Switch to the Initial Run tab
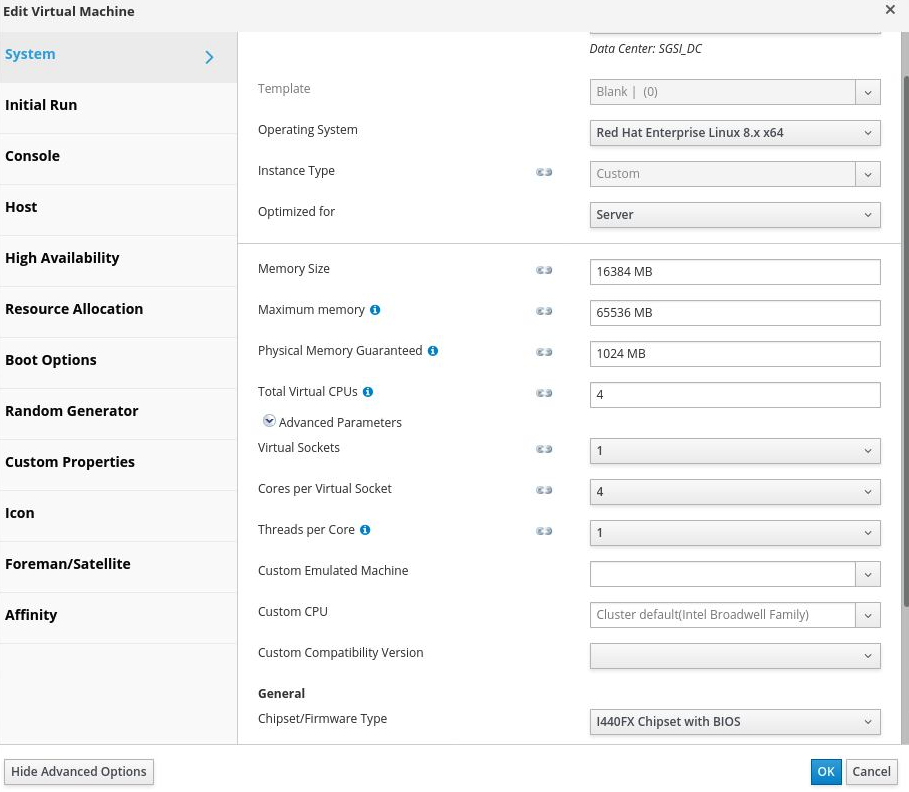Screen dimensions: 909x792 tap(41, 105)
